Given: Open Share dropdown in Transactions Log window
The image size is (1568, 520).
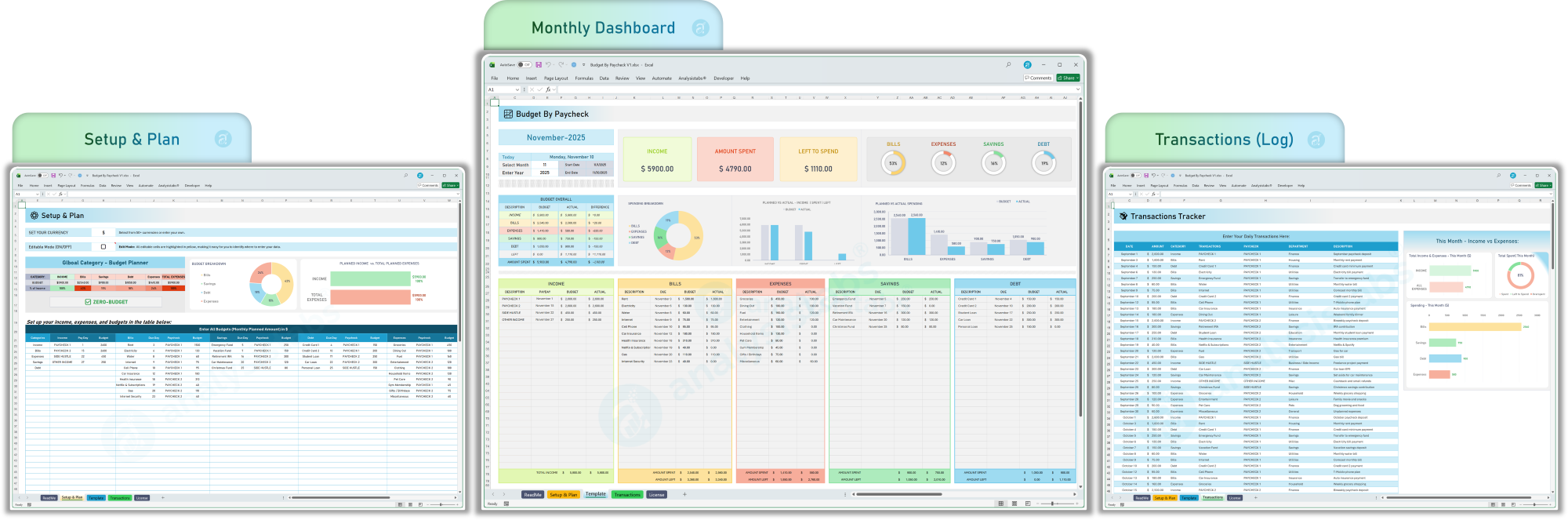Looking at the screenshot, I should click(1551, 185).
